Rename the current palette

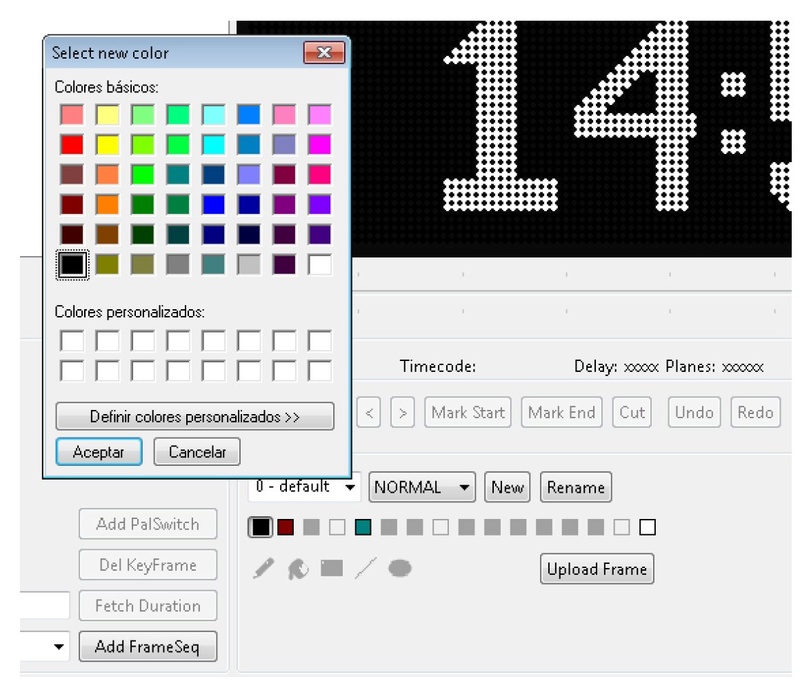click(x=576, y=487)
